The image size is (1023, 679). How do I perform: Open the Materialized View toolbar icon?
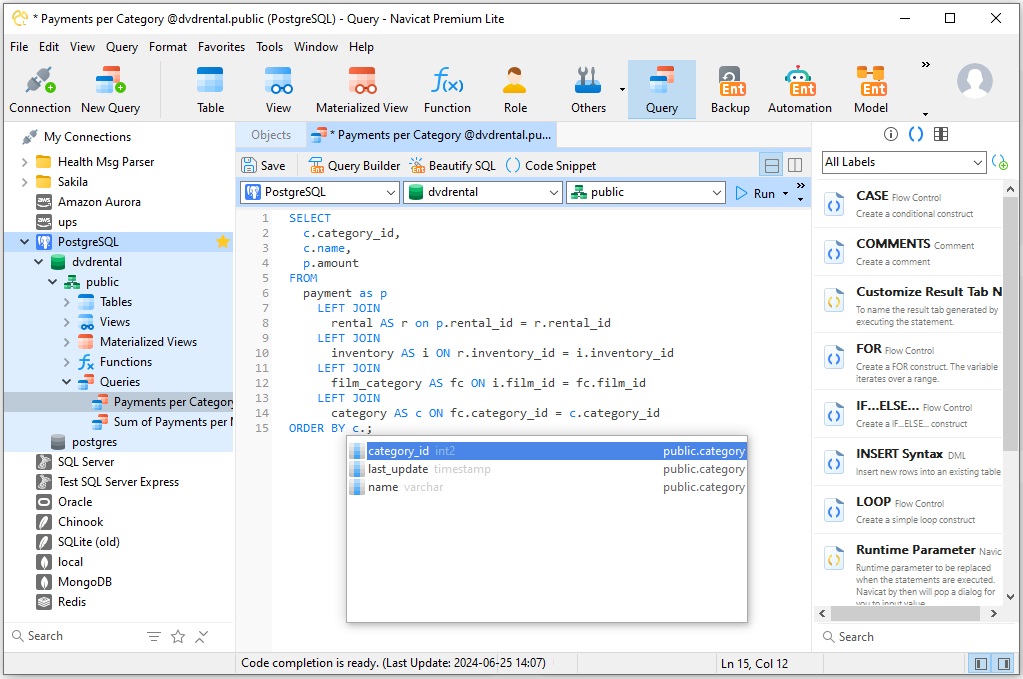click(x=362, y=90)
